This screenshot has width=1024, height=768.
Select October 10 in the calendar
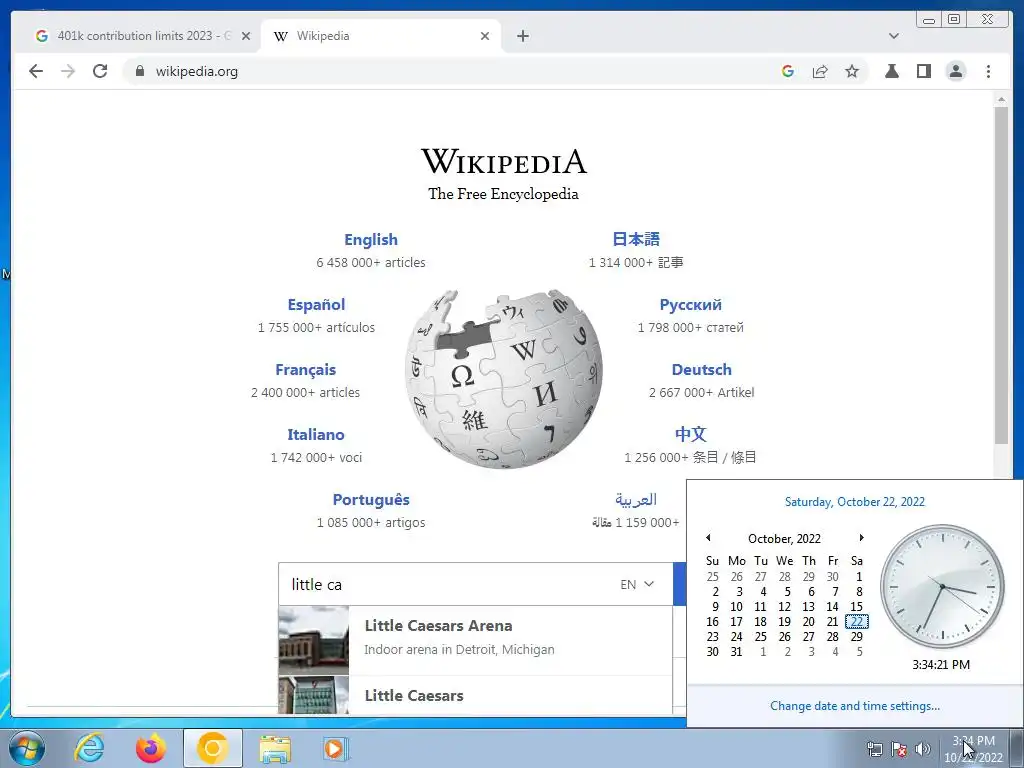[736, 607]
